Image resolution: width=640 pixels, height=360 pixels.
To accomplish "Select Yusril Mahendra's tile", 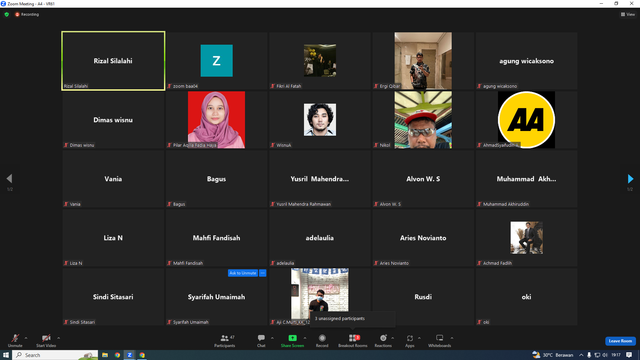I will click(x=320, y=179).
